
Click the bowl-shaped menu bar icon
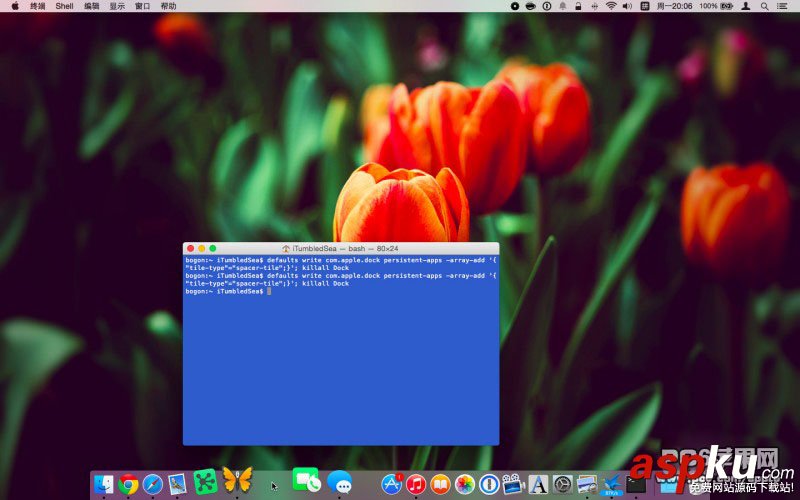[531, 6]
